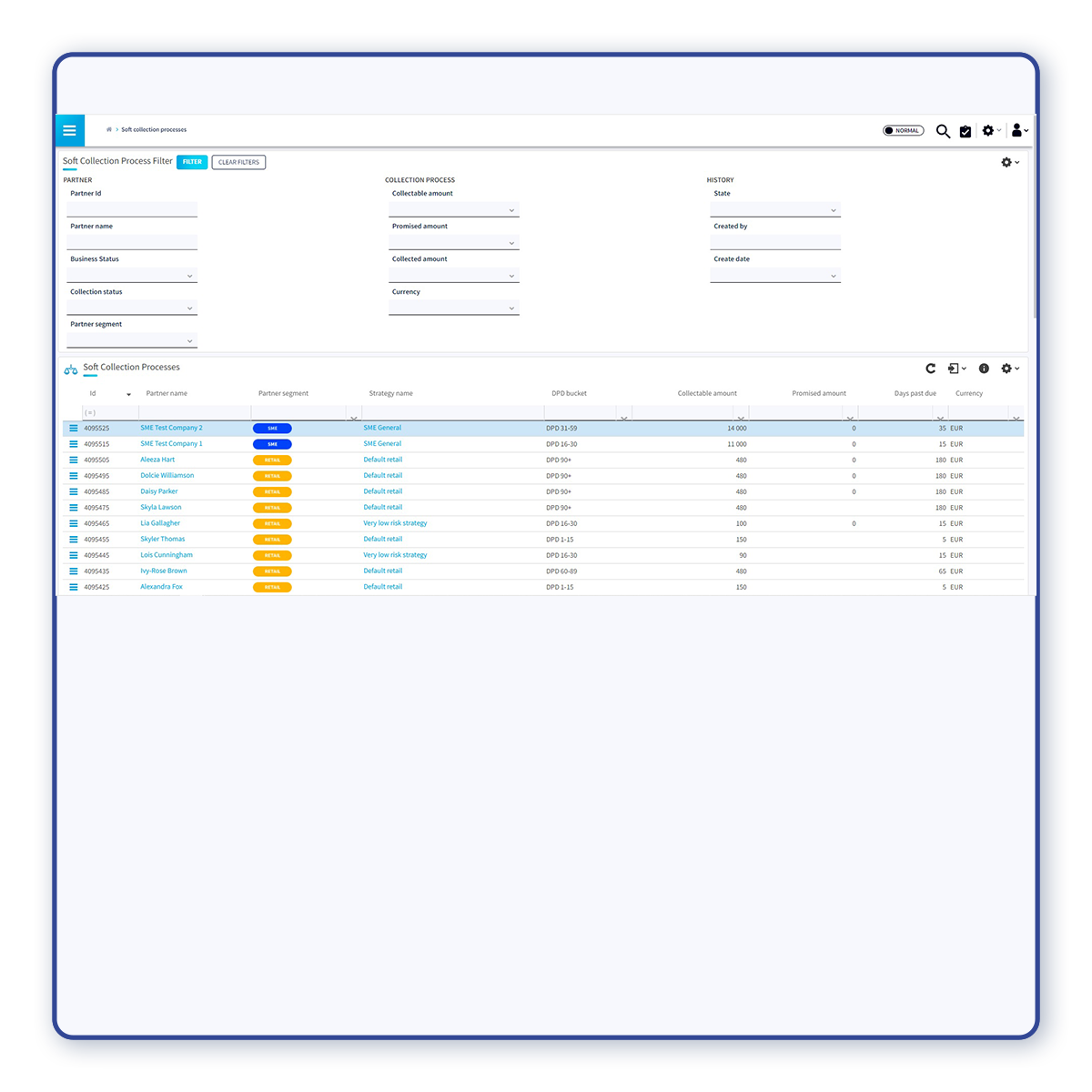This screenshot has height=1092, width=1092.
Task: Open the tasks clipboard icon
Action: coord(966,131)
